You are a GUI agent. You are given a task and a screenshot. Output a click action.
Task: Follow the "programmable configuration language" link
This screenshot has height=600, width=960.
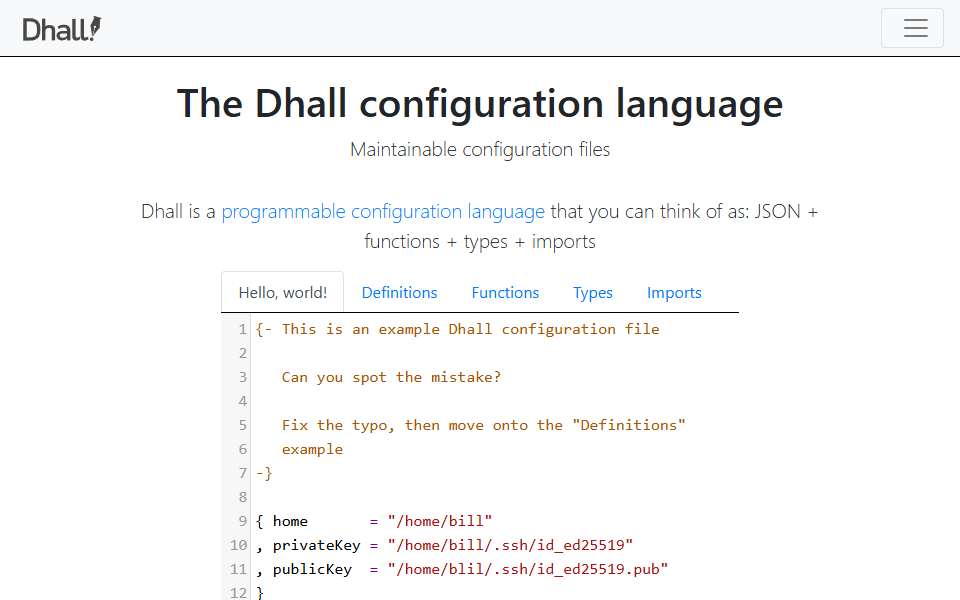[383, 212]
